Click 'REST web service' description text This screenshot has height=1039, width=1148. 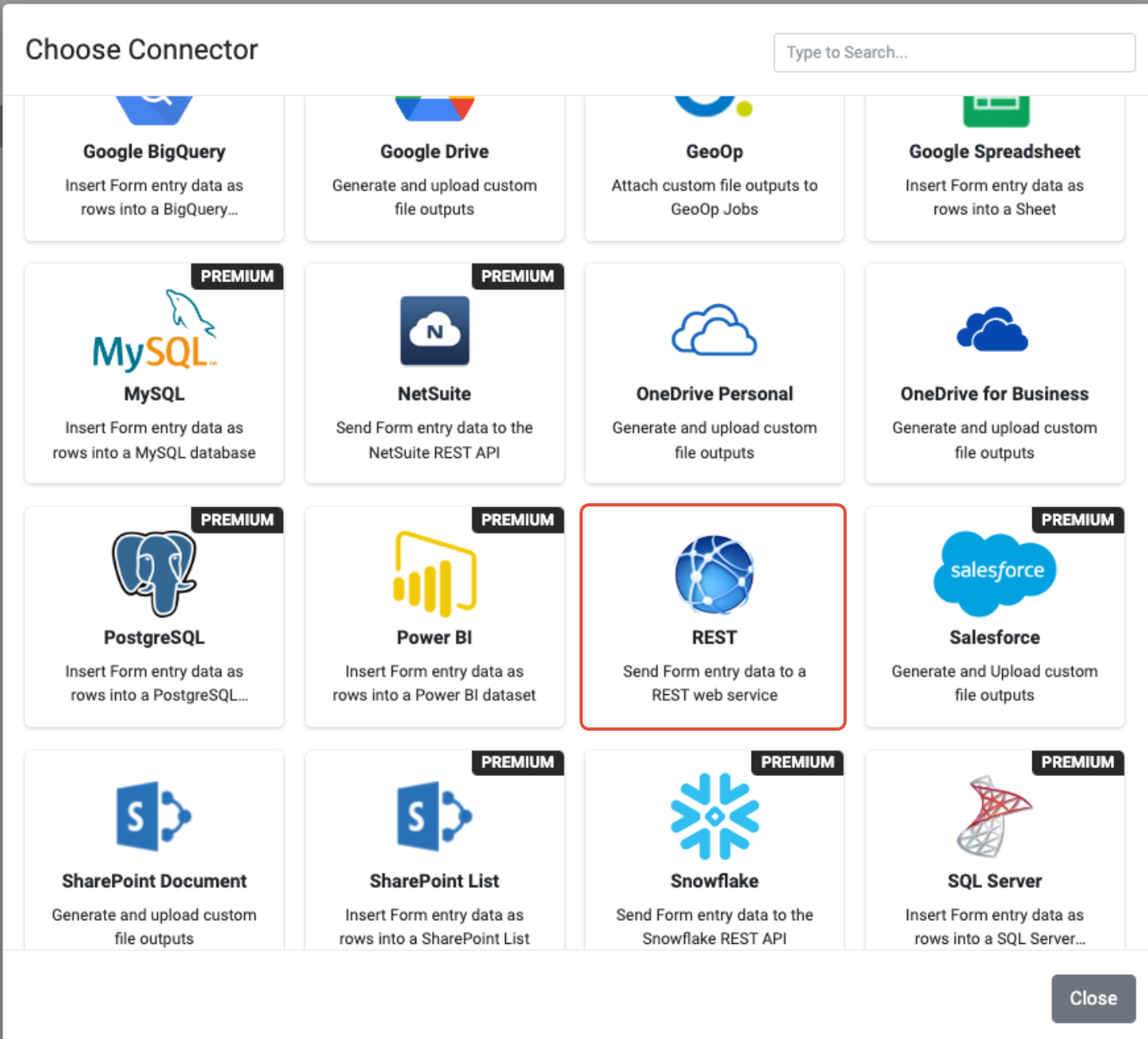714,695
